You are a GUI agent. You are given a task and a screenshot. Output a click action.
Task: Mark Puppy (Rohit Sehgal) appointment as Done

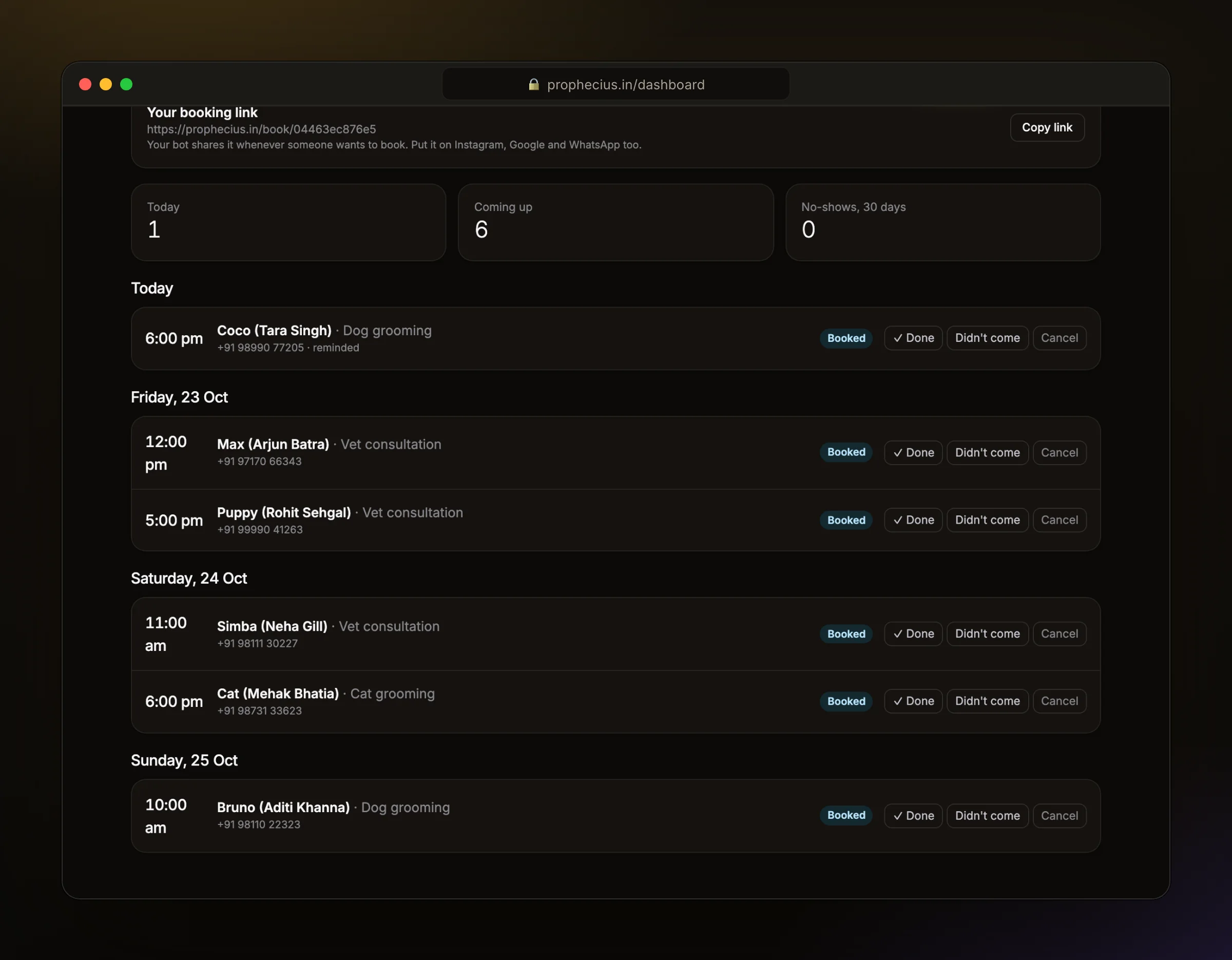pyautogui.click(x=913, y=520)
